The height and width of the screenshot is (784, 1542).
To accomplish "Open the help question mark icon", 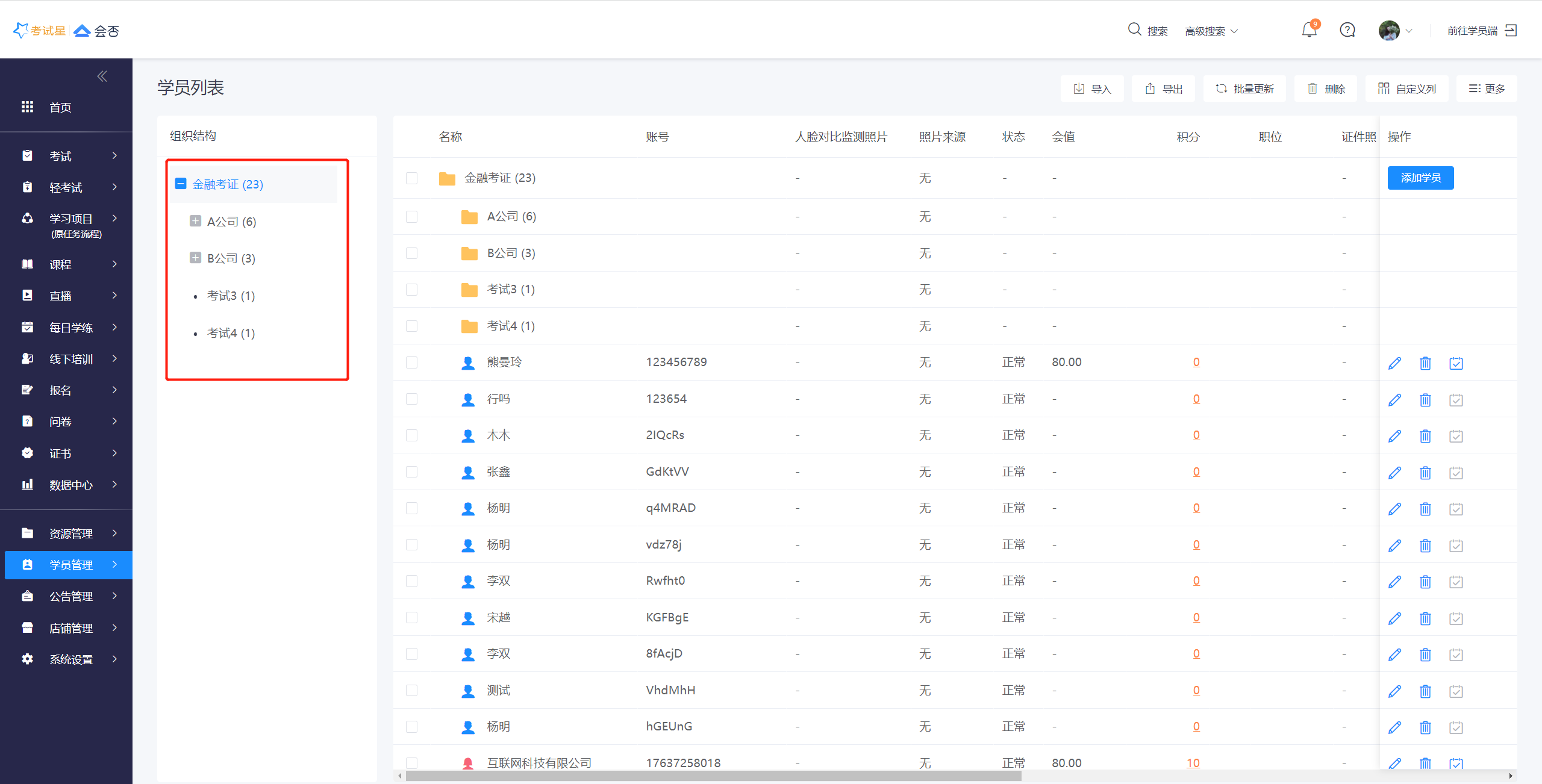I will pos(1347,30).
